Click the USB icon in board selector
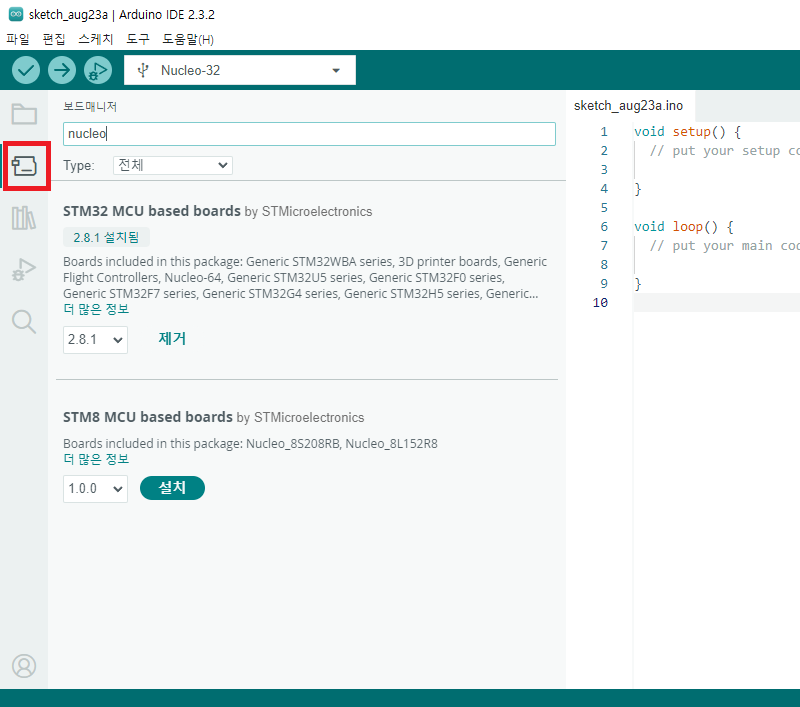Image resolution: width=800 pixels, height=707 pixels. pyautogui.click(x=143, y=70)
